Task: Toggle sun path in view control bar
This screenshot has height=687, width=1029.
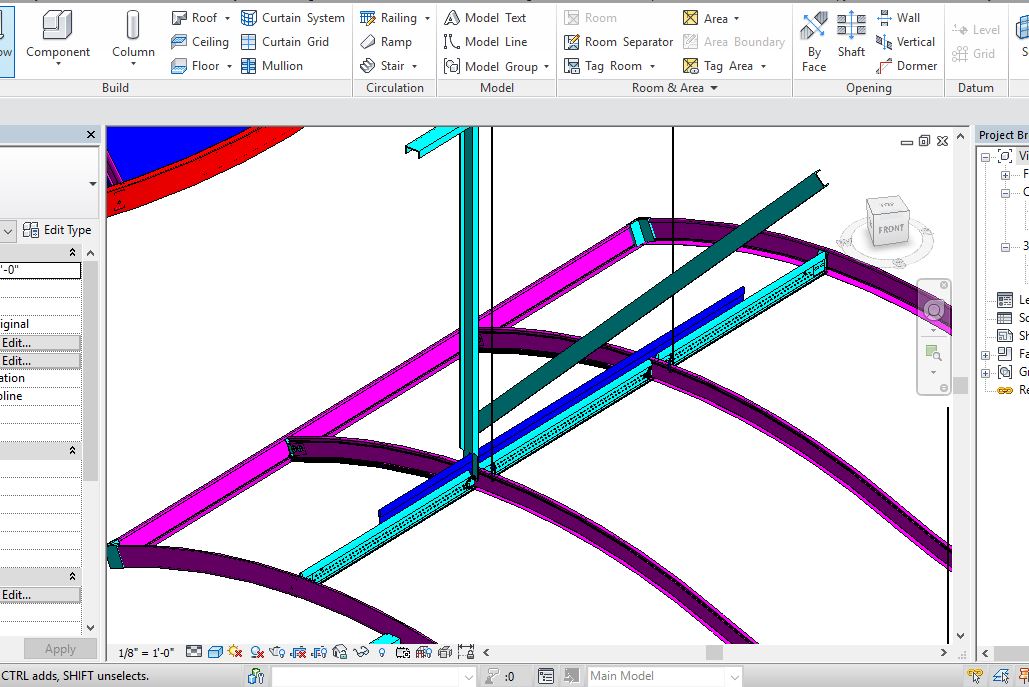Action: 235,653
